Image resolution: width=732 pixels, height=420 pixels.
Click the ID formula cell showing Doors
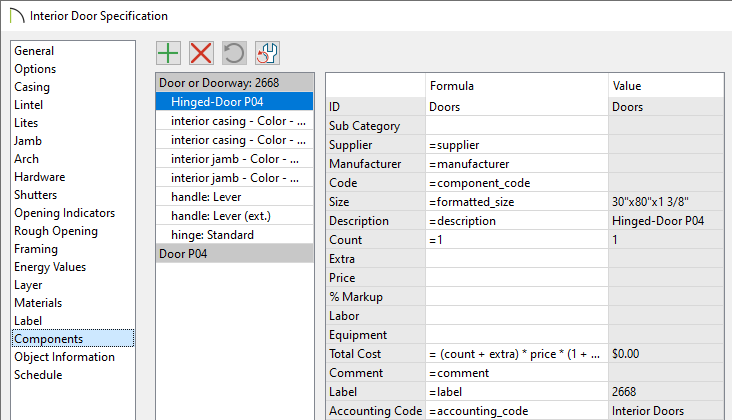click(x=517, y=107)
